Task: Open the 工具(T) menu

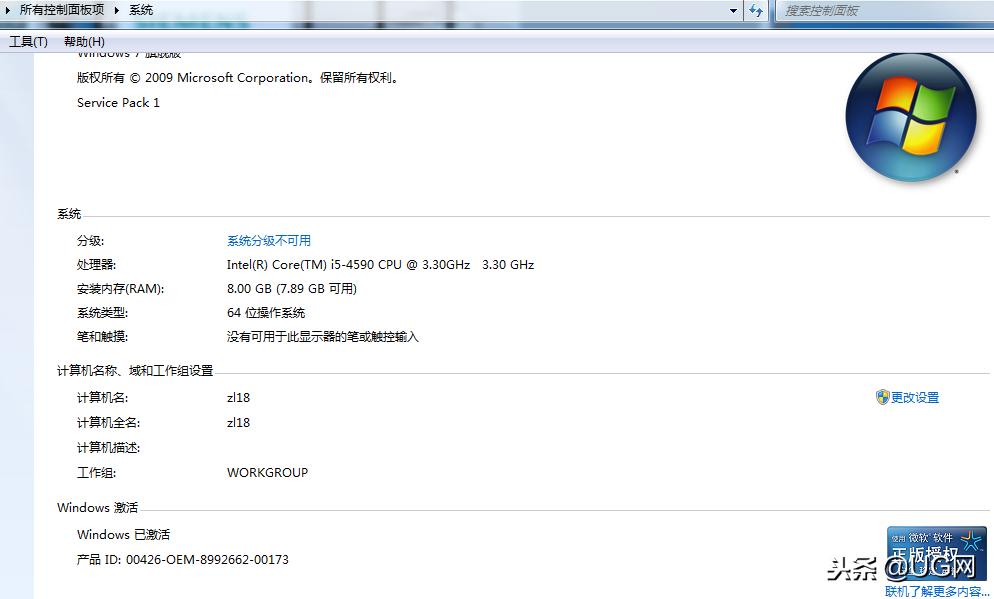Action: (28, 41)
